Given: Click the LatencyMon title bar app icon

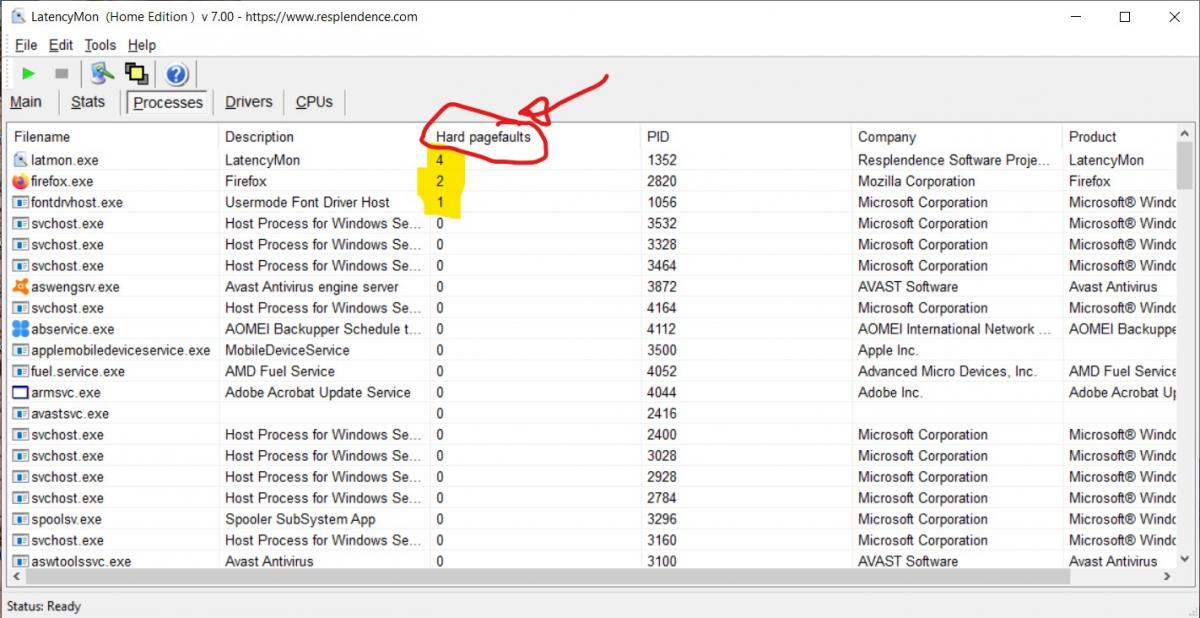Looking at the screenshot, I should point(17,16).
